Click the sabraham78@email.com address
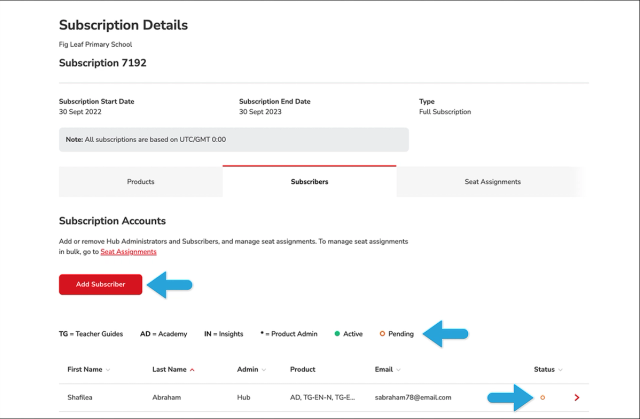This screenshot has width=640, height=419. point(413,397)
